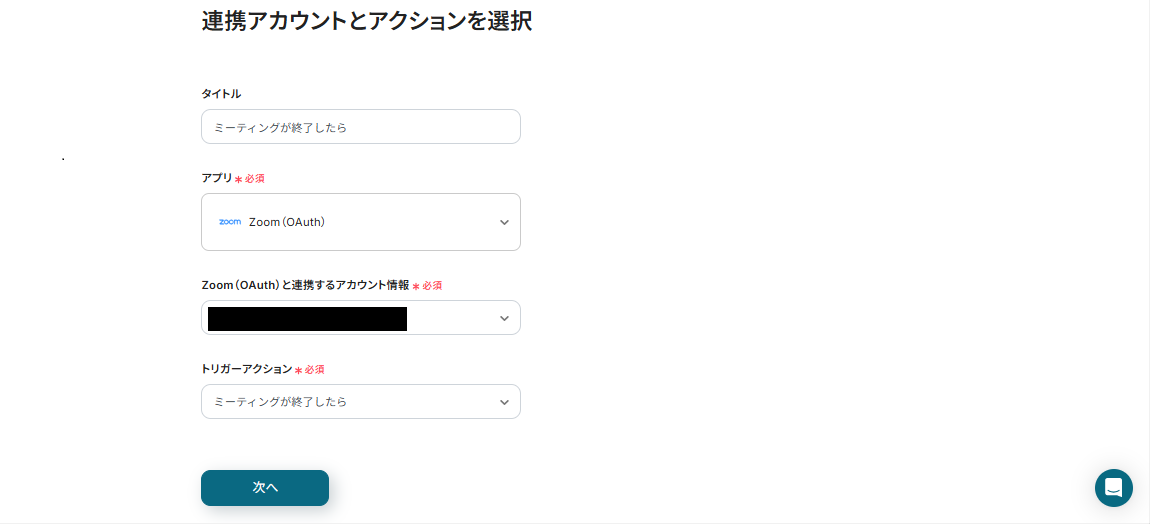Open the chat support bubble icon
This screenshot has width=1150, height=524.
pos(1113,488)
